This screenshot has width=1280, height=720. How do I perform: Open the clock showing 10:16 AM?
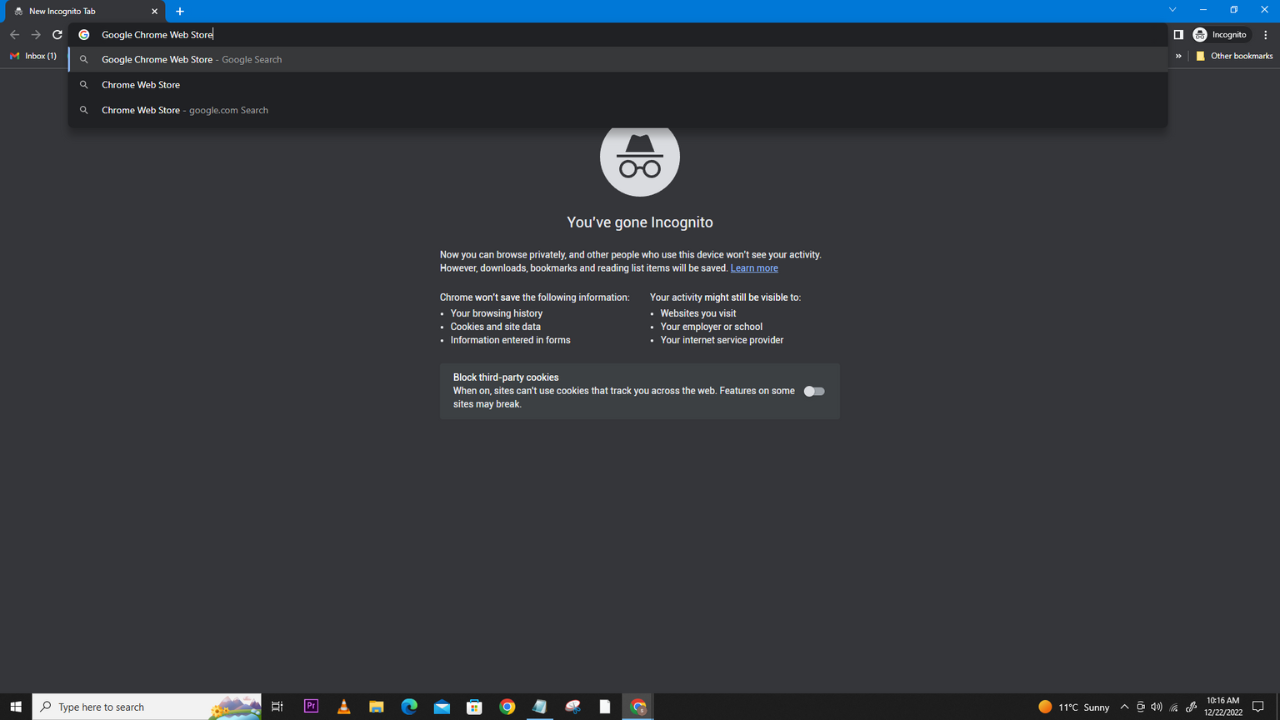pyautogui.click(x=1224, y=707)
